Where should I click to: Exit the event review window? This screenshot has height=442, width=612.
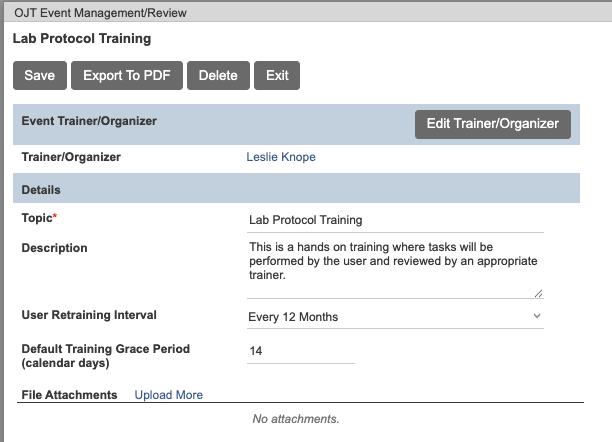[277, 75]
